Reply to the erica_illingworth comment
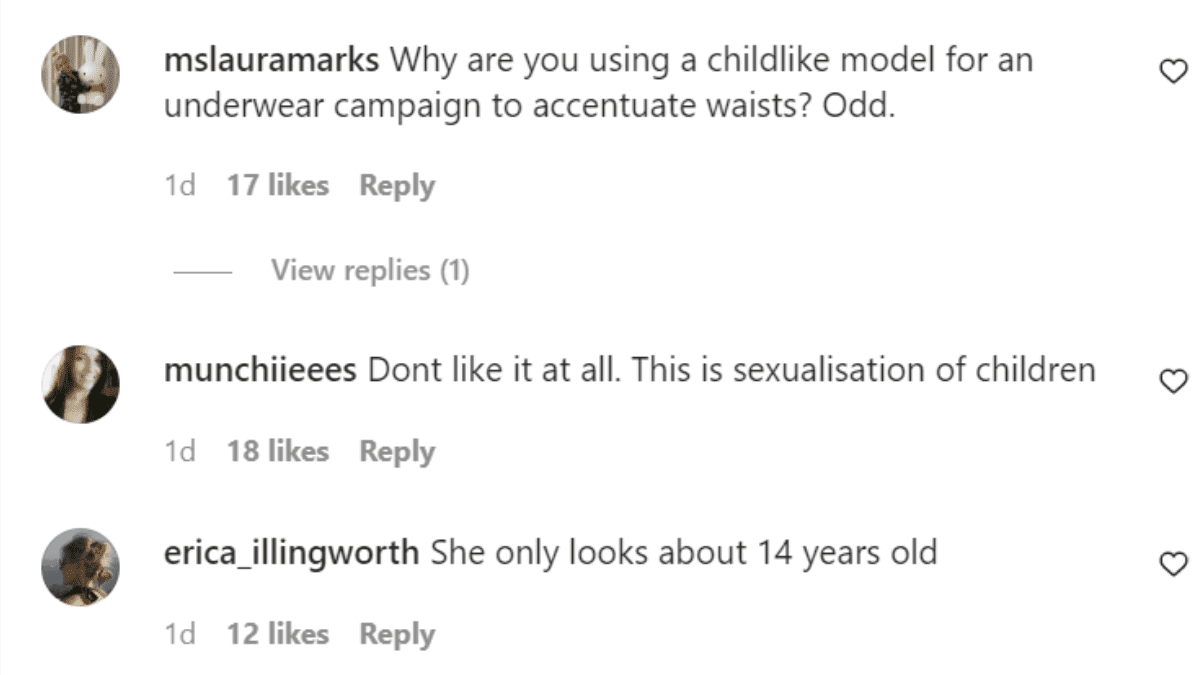 (x=397, y=634)
